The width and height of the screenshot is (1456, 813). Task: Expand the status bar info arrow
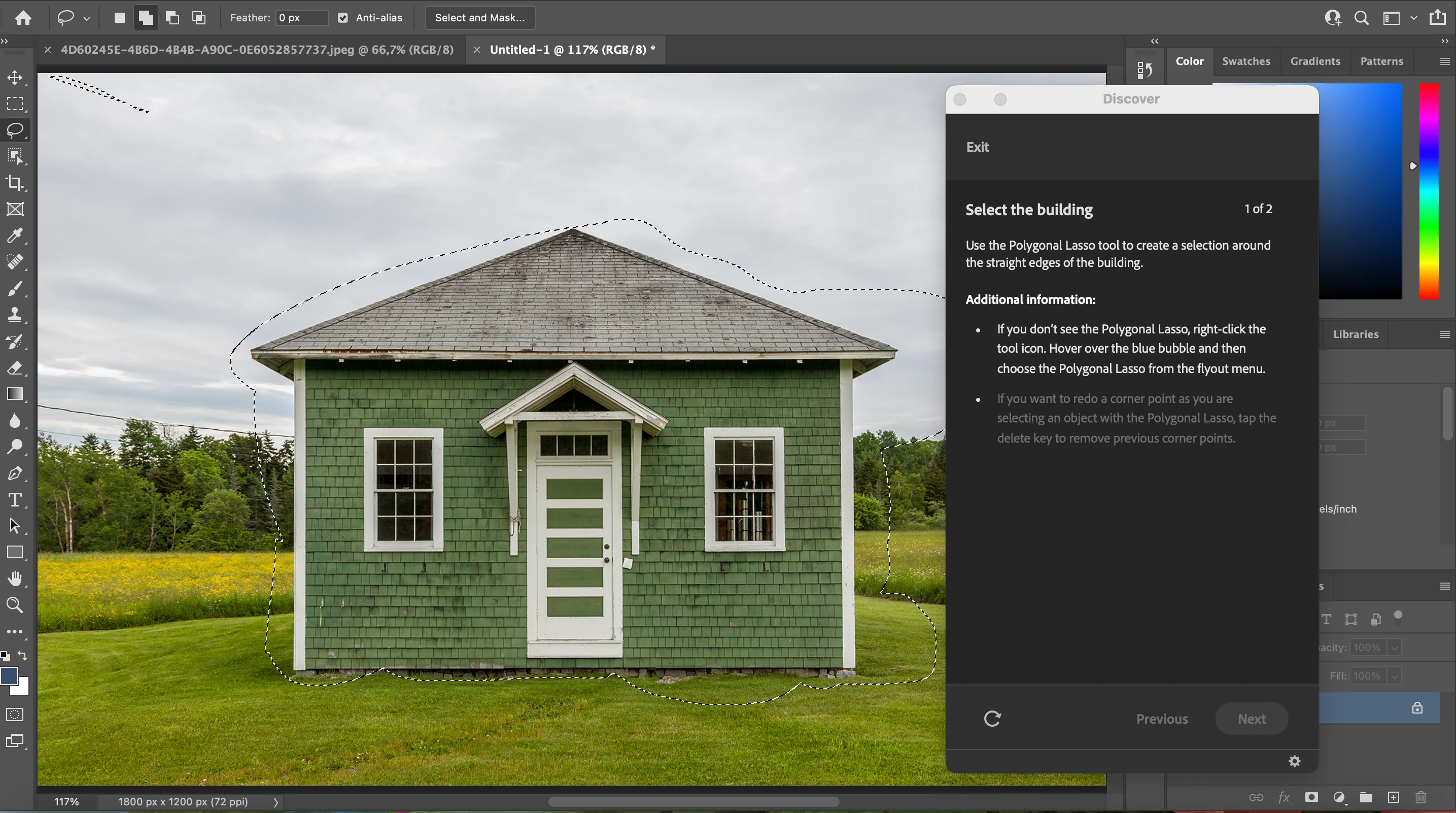click(x=276, y=802)
